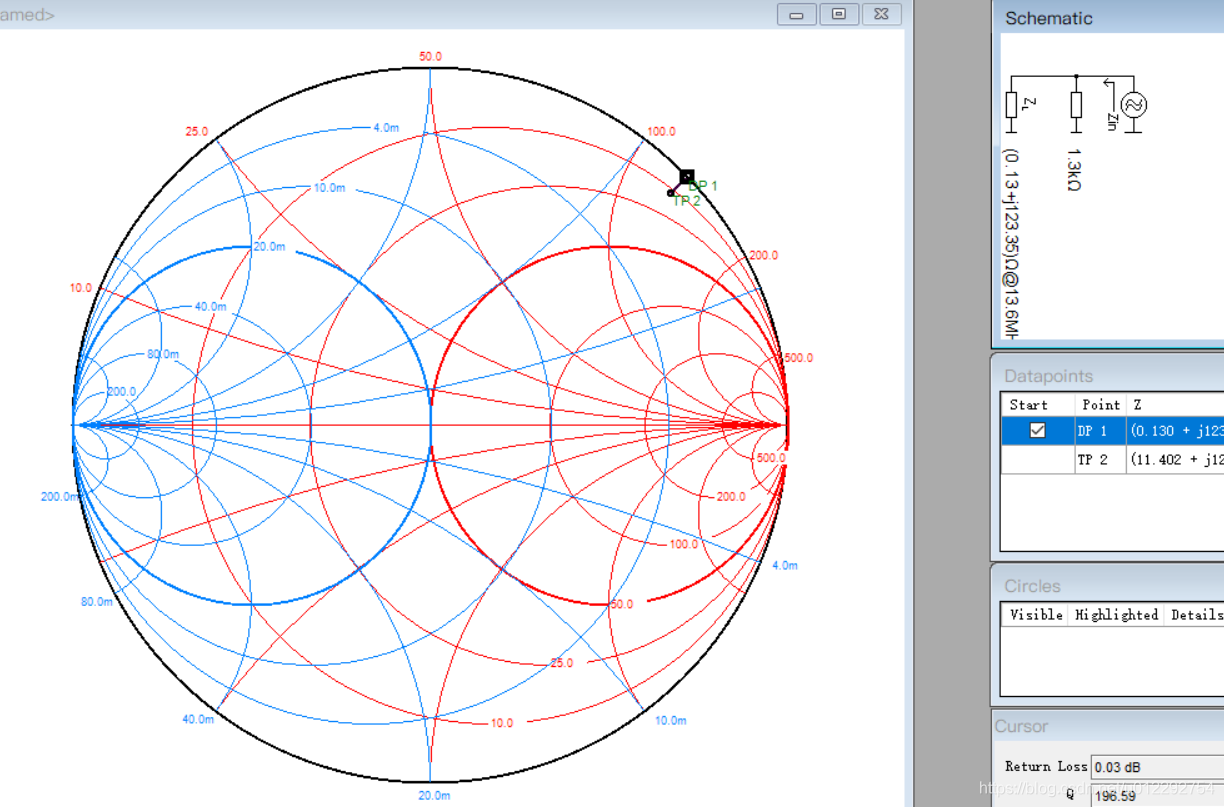1224x807 pixels.
Task: Restore the Smith chart window size
Action: click(x=839, y=14)
